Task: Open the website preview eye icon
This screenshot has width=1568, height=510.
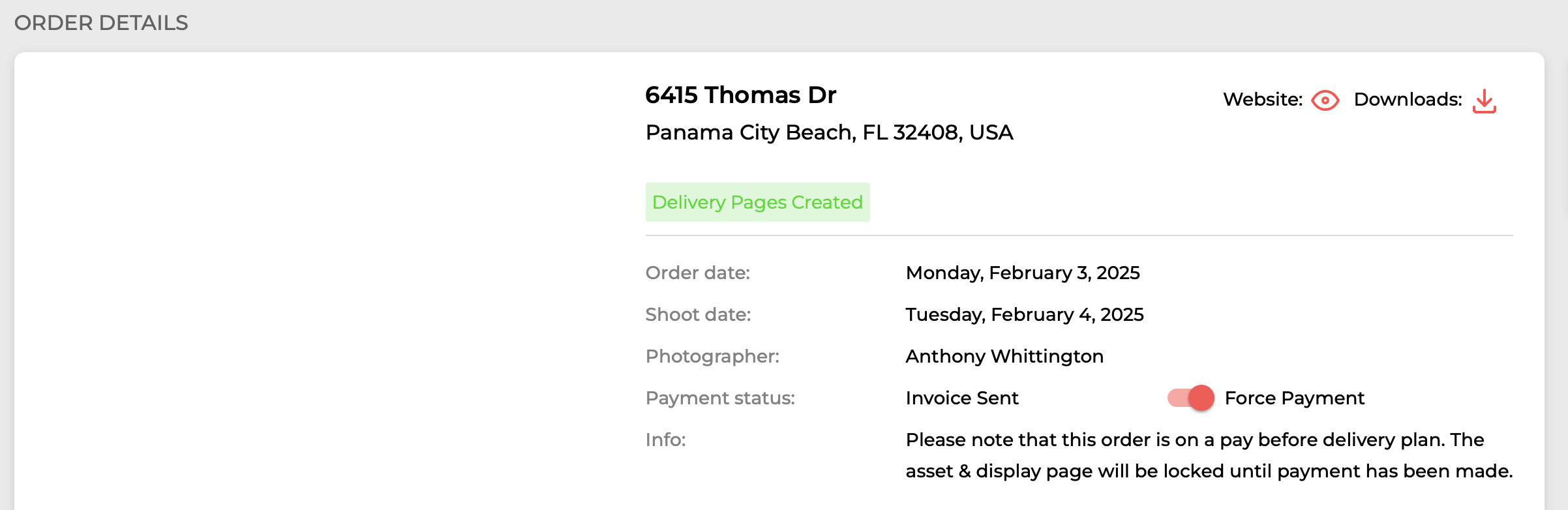Action: click(1325, 100)
